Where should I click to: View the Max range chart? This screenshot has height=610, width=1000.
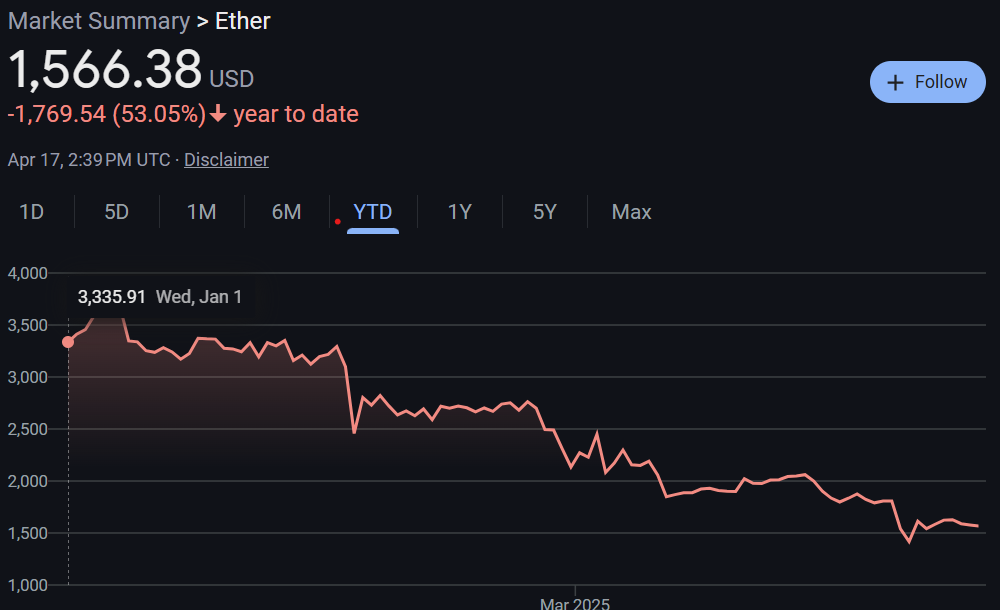pyautogui.click(x=631, y=212)
